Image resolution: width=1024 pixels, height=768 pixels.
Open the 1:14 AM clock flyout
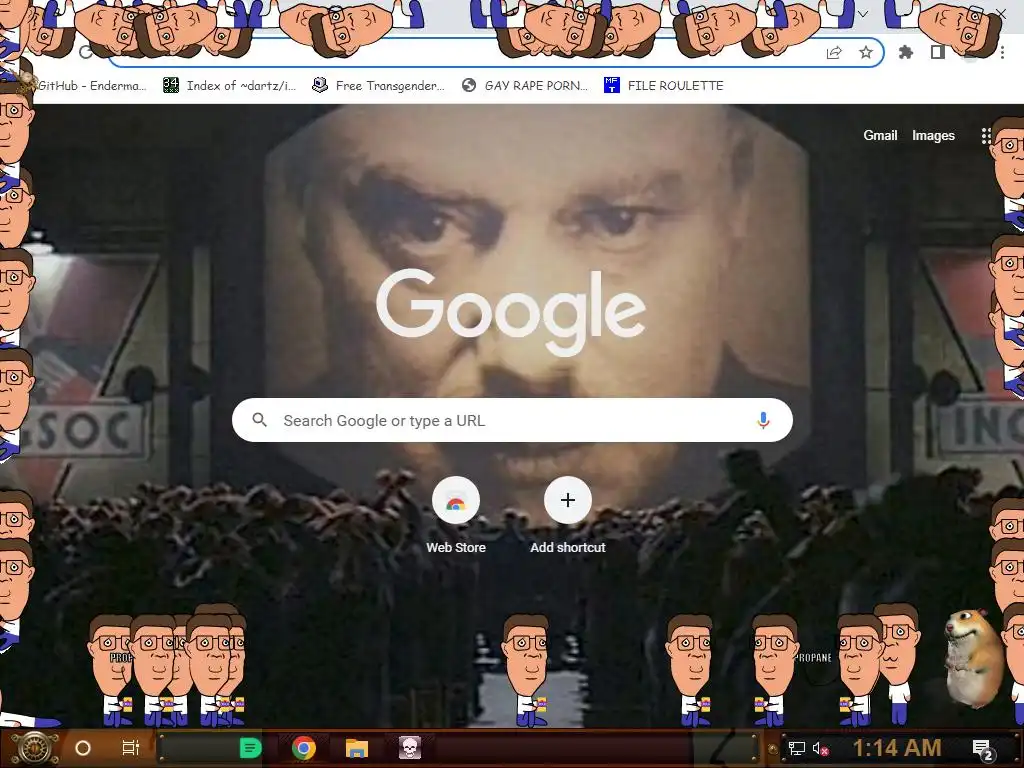pos(897,748)
